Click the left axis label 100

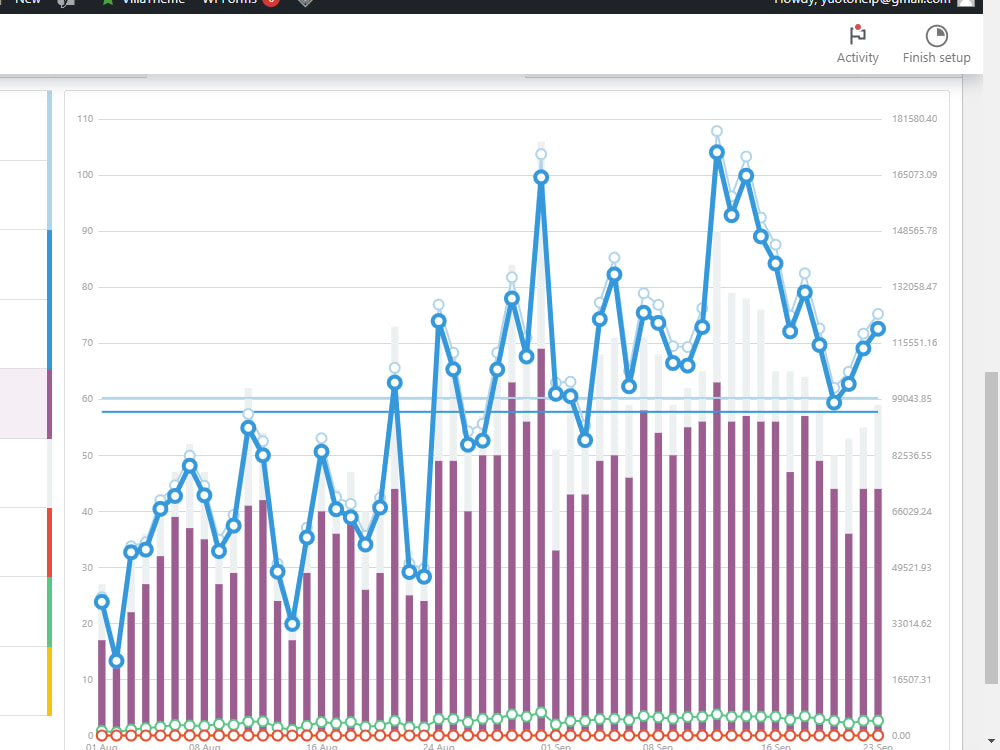pyautogui.click(x=85, y=175)
